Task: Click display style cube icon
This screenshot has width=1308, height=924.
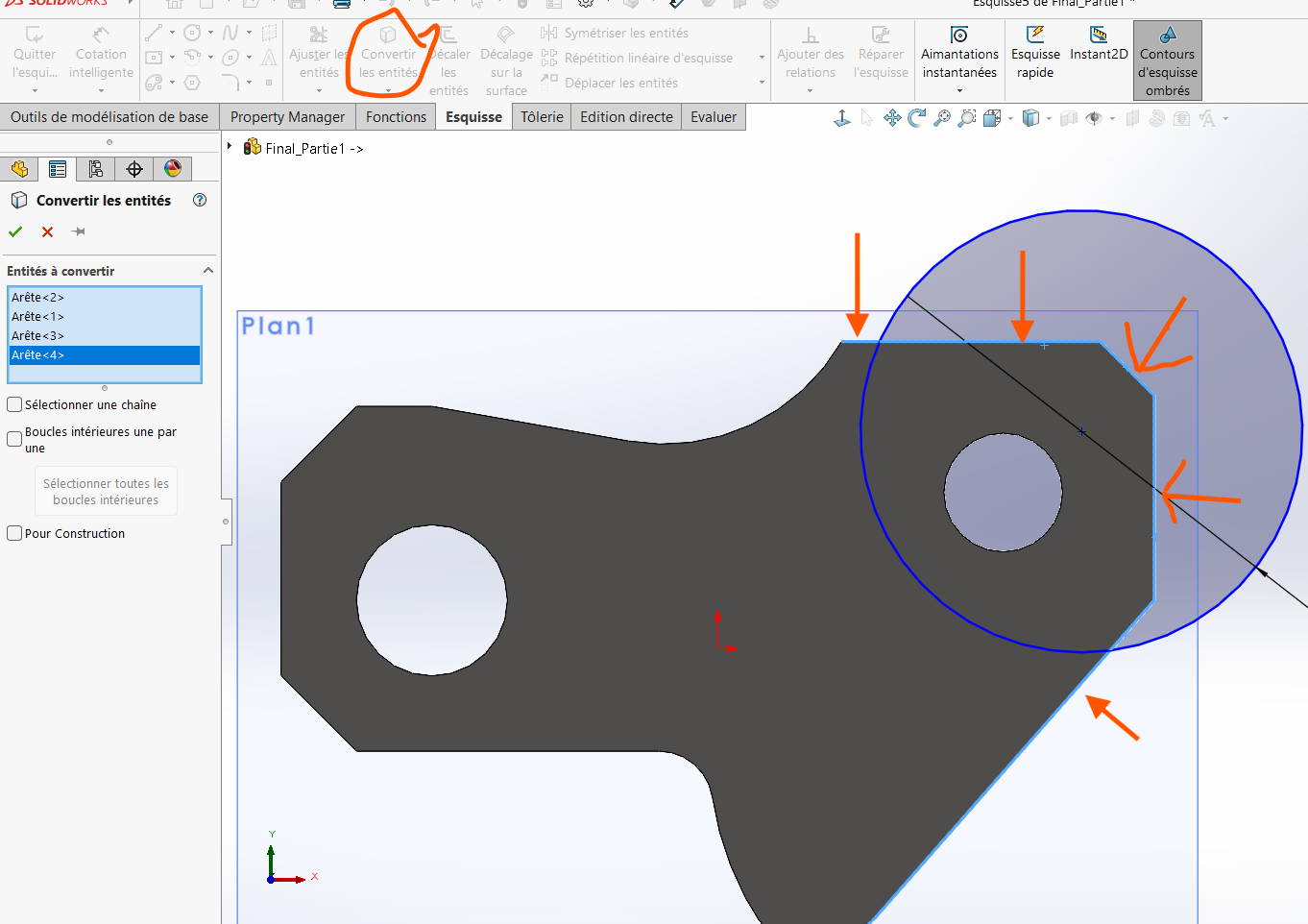Action: [x=1030, y=118]
